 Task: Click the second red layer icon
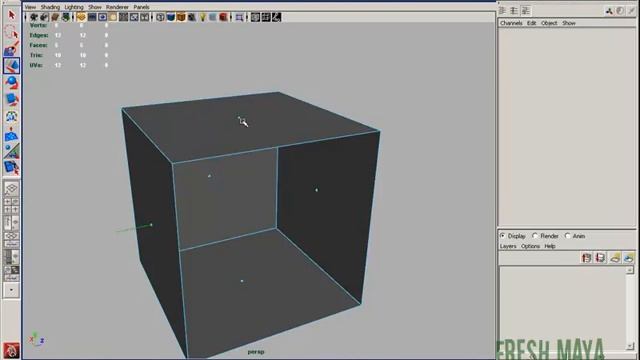600,258
